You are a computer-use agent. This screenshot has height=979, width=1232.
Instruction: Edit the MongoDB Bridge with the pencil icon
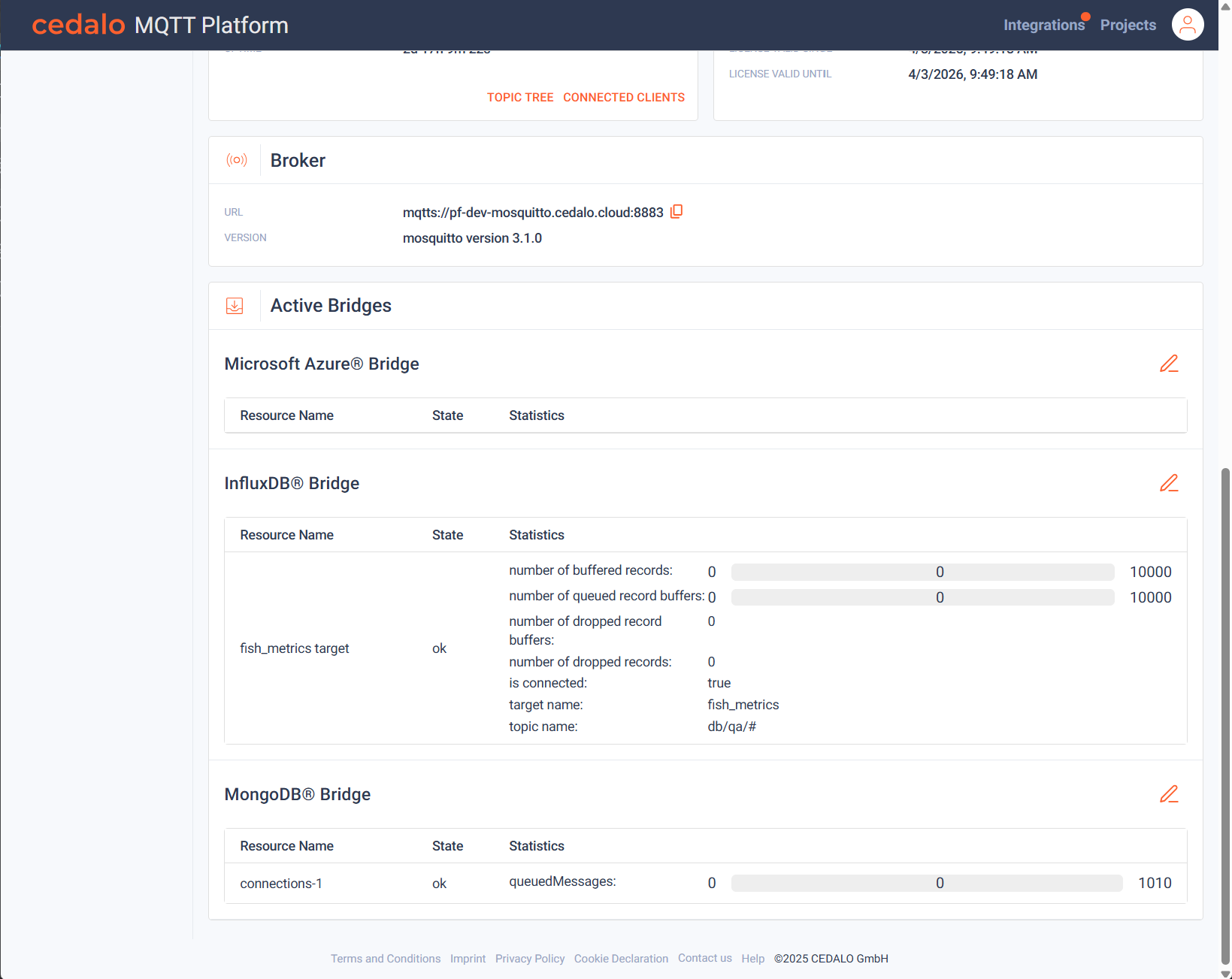(1169, 794)
